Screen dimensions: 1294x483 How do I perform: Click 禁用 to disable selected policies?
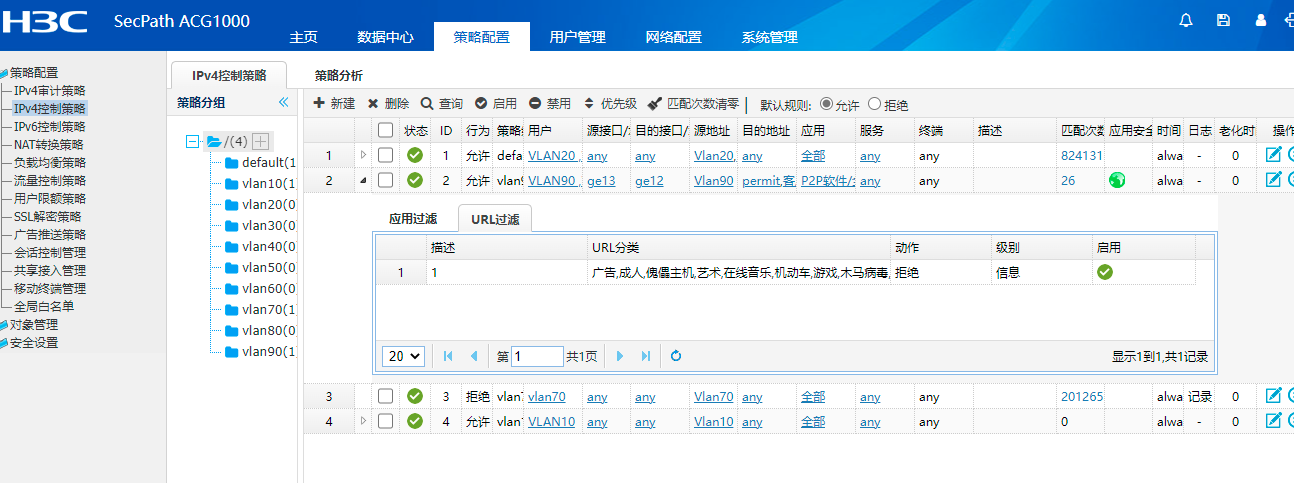point(550,103)
